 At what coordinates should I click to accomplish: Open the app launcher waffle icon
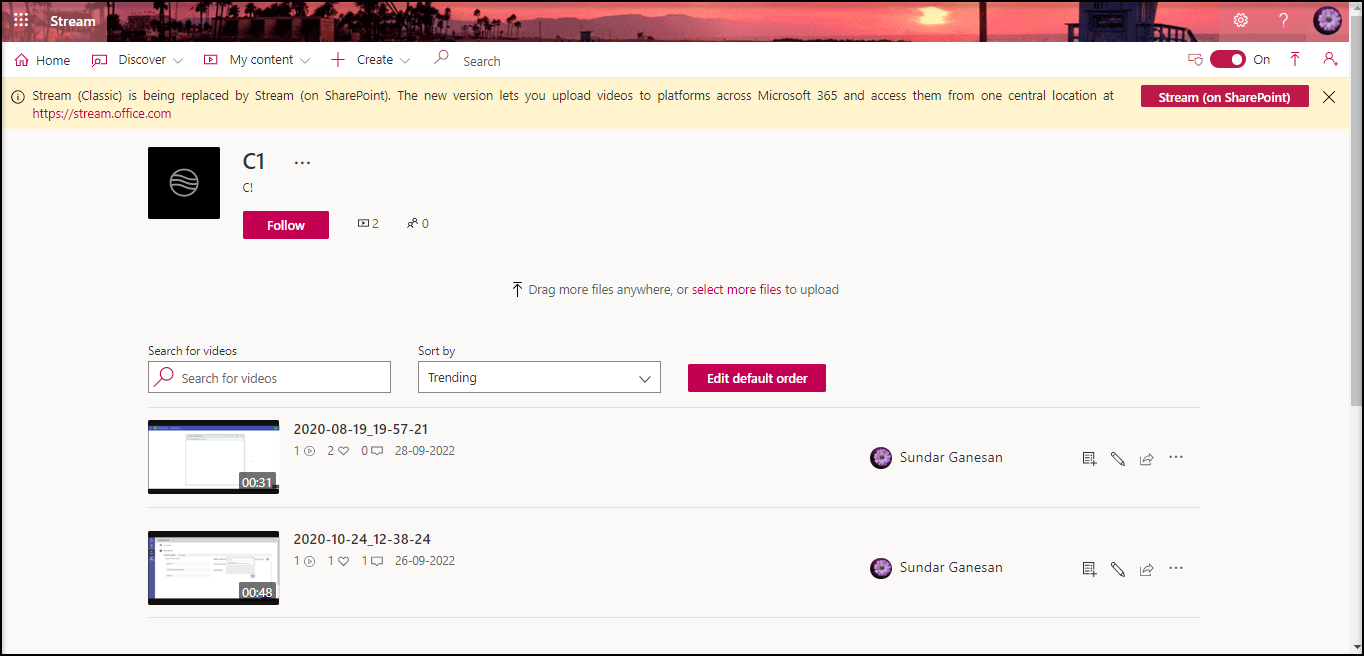(21, 20)
